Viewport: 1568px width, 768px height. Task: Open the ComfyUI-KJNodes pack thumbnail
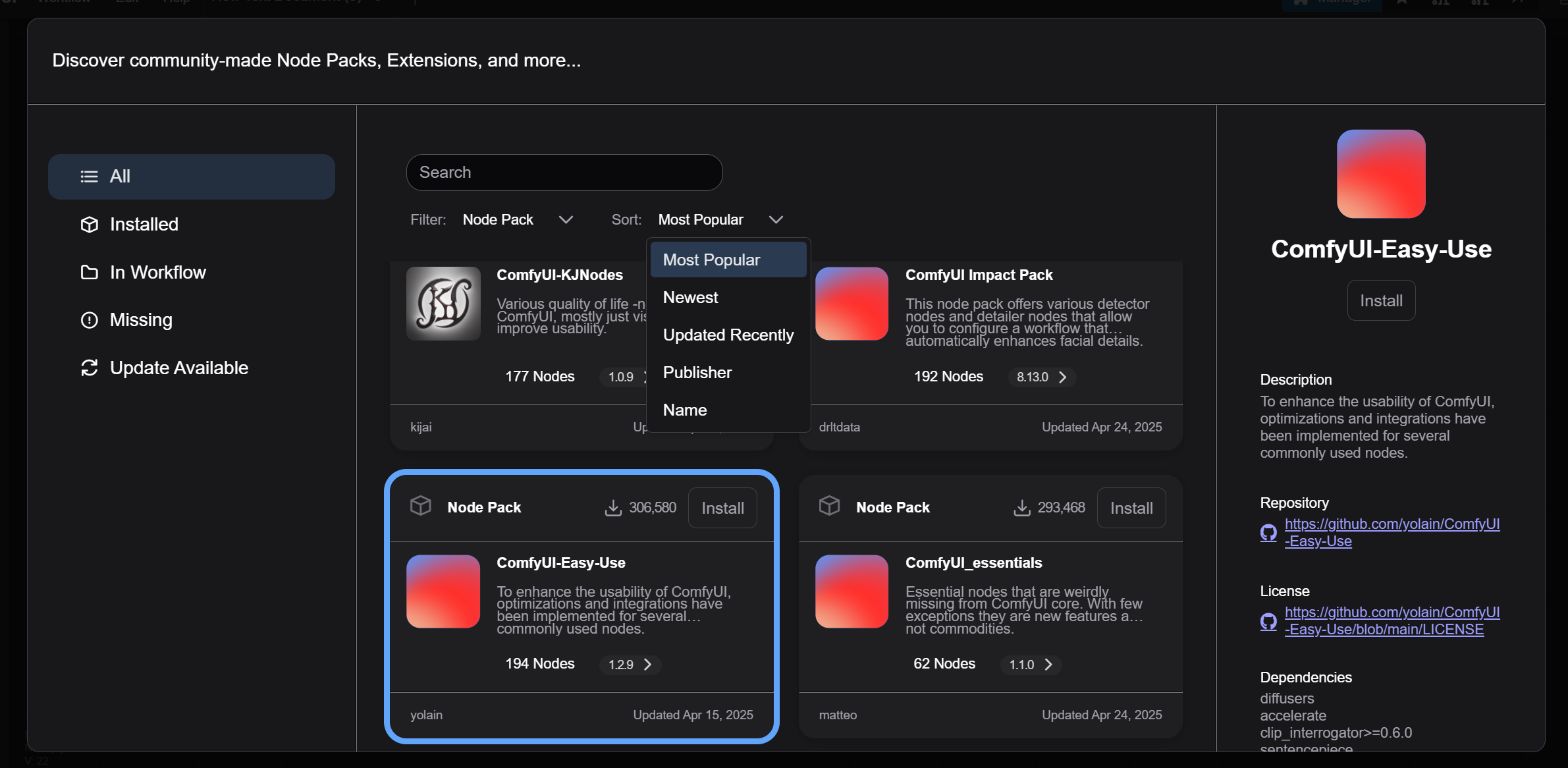point(443,304)
